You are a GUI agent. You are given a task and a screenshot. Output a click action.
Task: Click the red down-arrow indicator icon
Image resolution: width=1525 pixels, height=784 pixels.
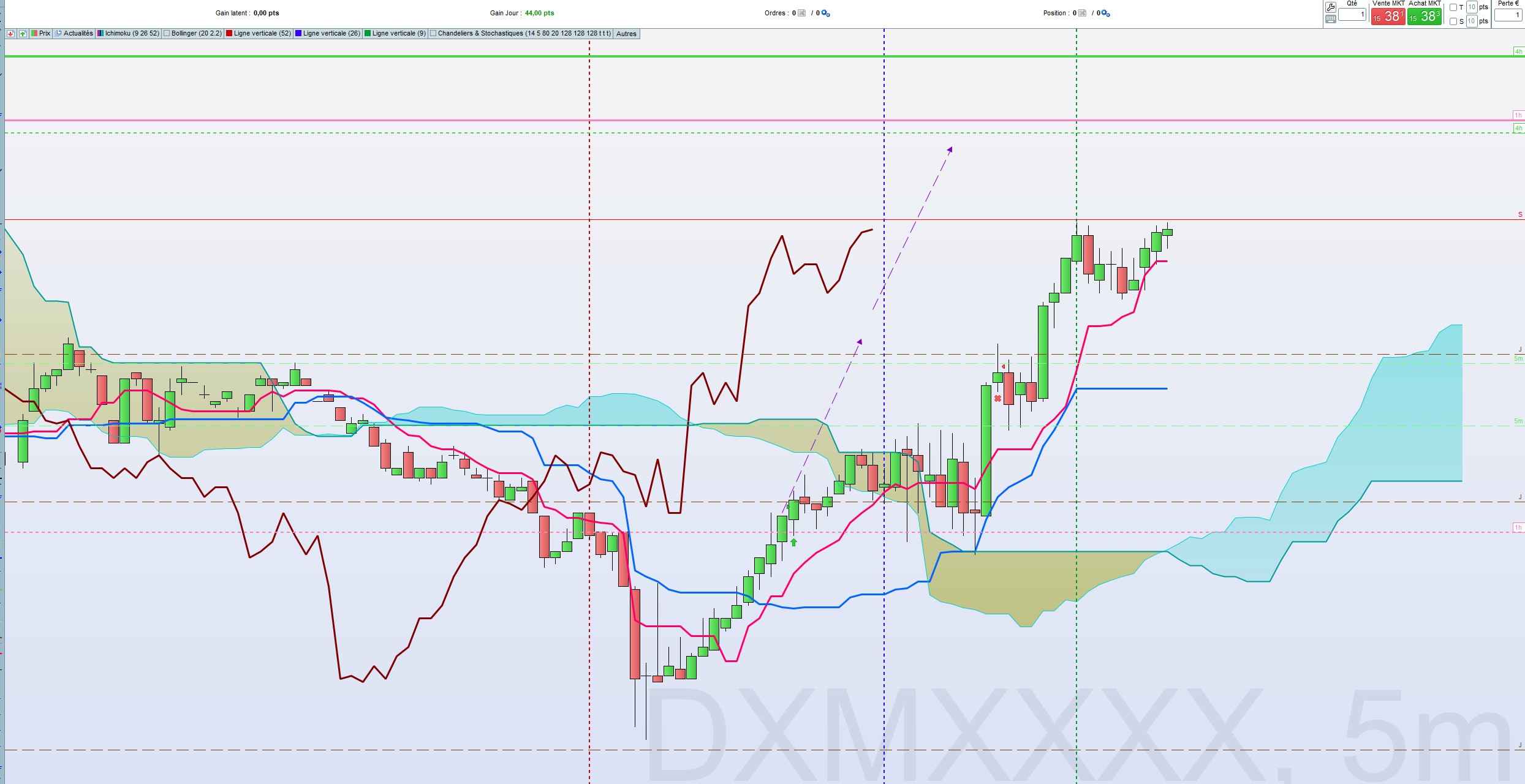pyautogui.click(x=10, y=34)
